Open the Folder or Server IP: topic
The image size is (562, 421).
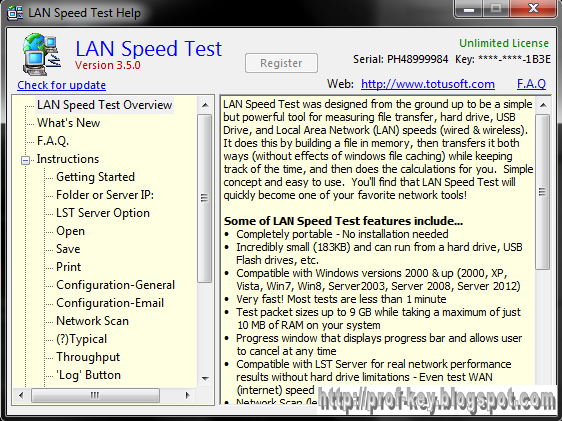[105, 195]
